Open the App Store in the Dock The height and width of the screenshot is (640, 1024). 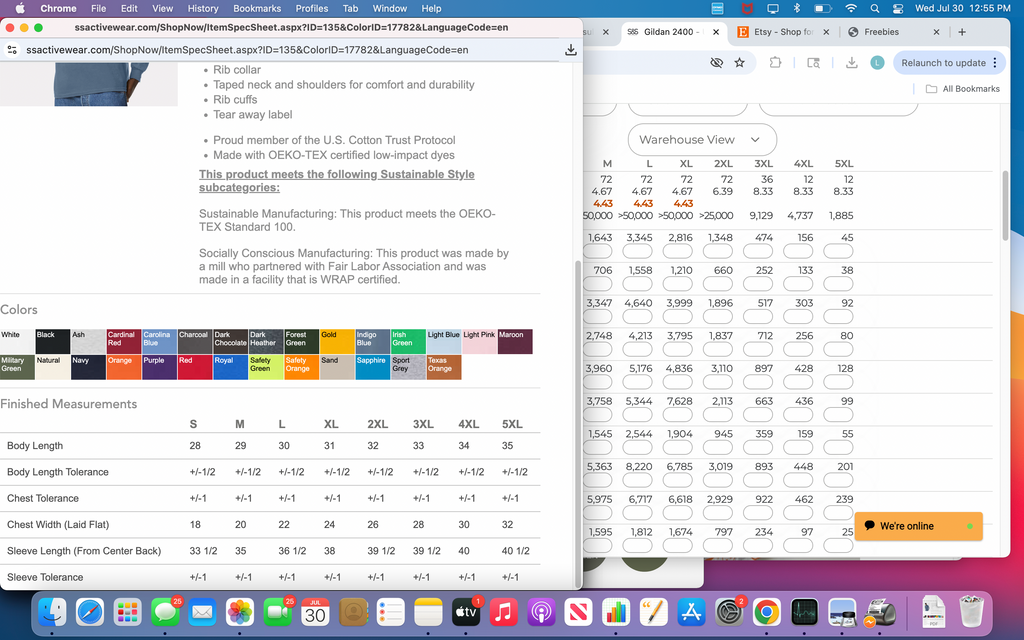pyautogui.click(x=691, y=613)
